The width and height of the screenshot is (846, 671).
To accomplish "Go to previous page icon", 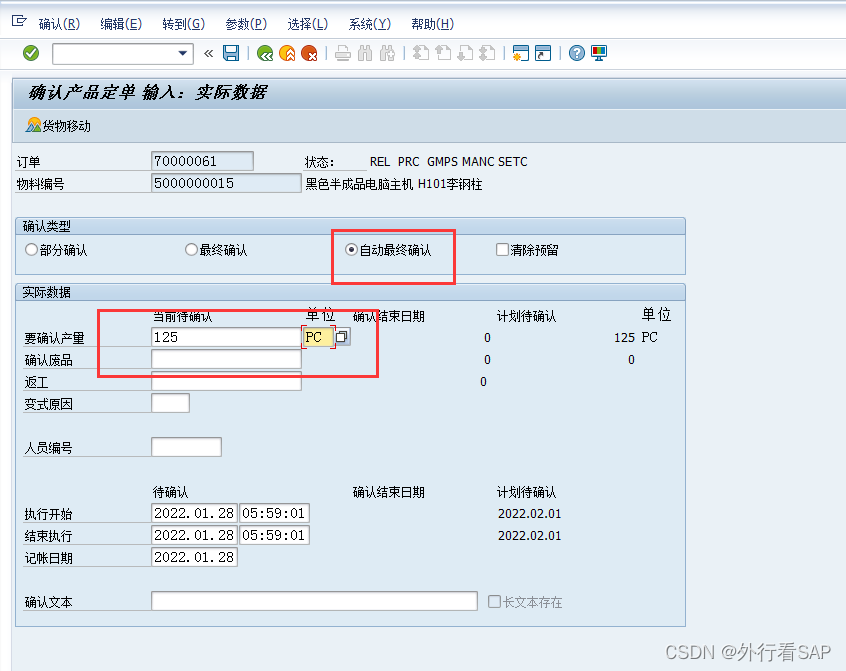I will (443, 53).
